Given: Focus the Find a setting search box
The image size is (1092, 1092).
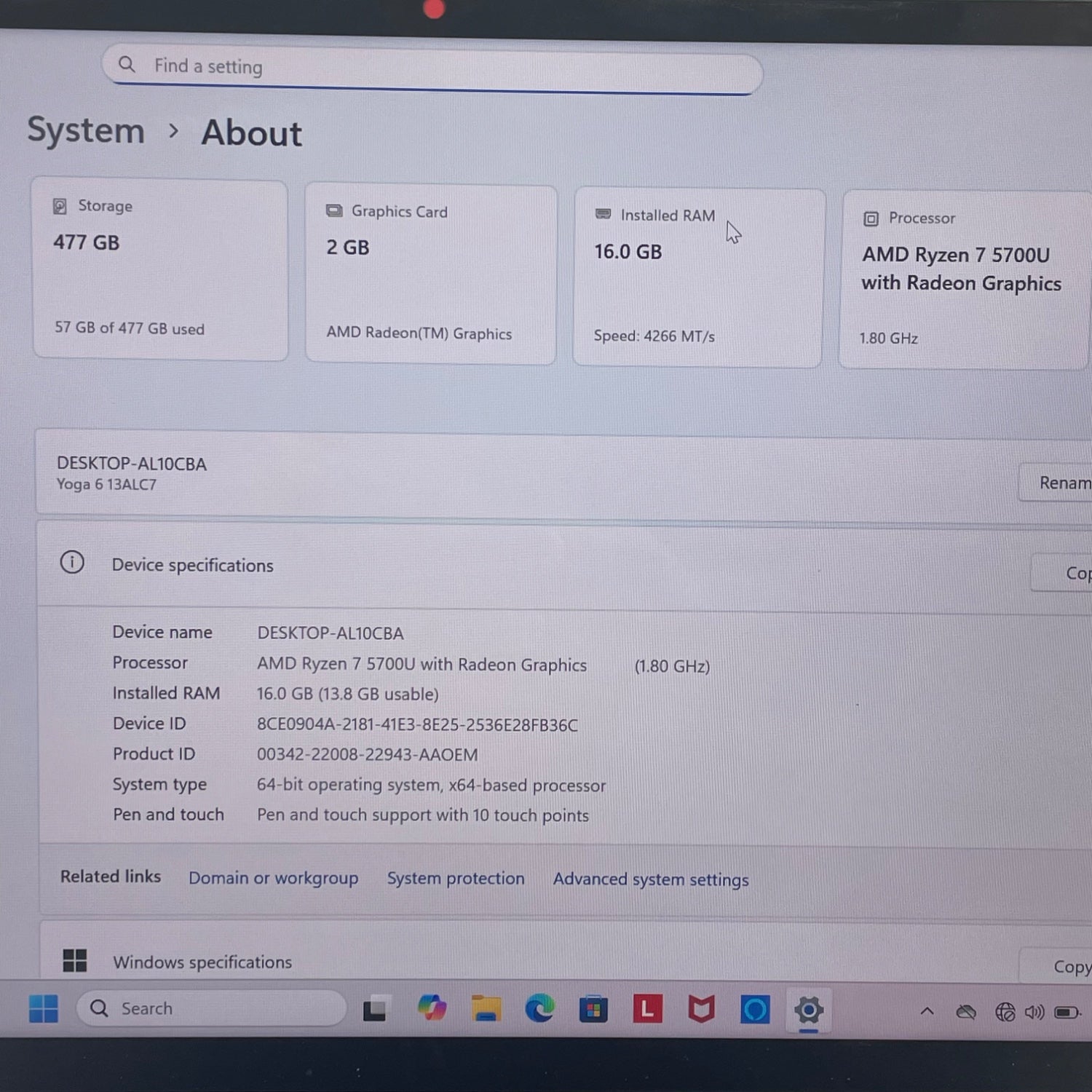Looking at the screenshot, I should (x=432, y=70).
